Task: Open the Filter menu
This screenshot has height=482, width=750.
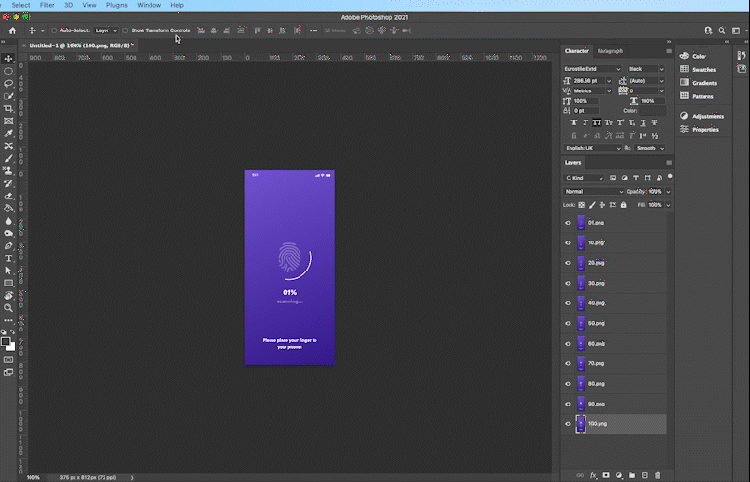Action: (x=47, y=5)
